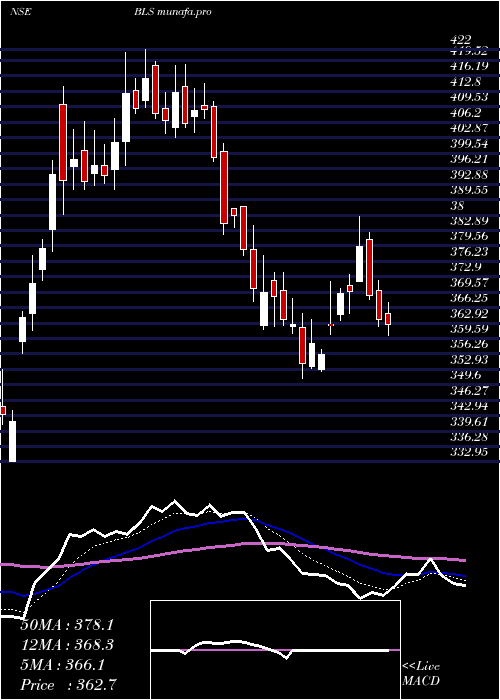Select the 412.8 price axis label
Image resolution: width=500 pixels, height=700 pixels.
465,82
